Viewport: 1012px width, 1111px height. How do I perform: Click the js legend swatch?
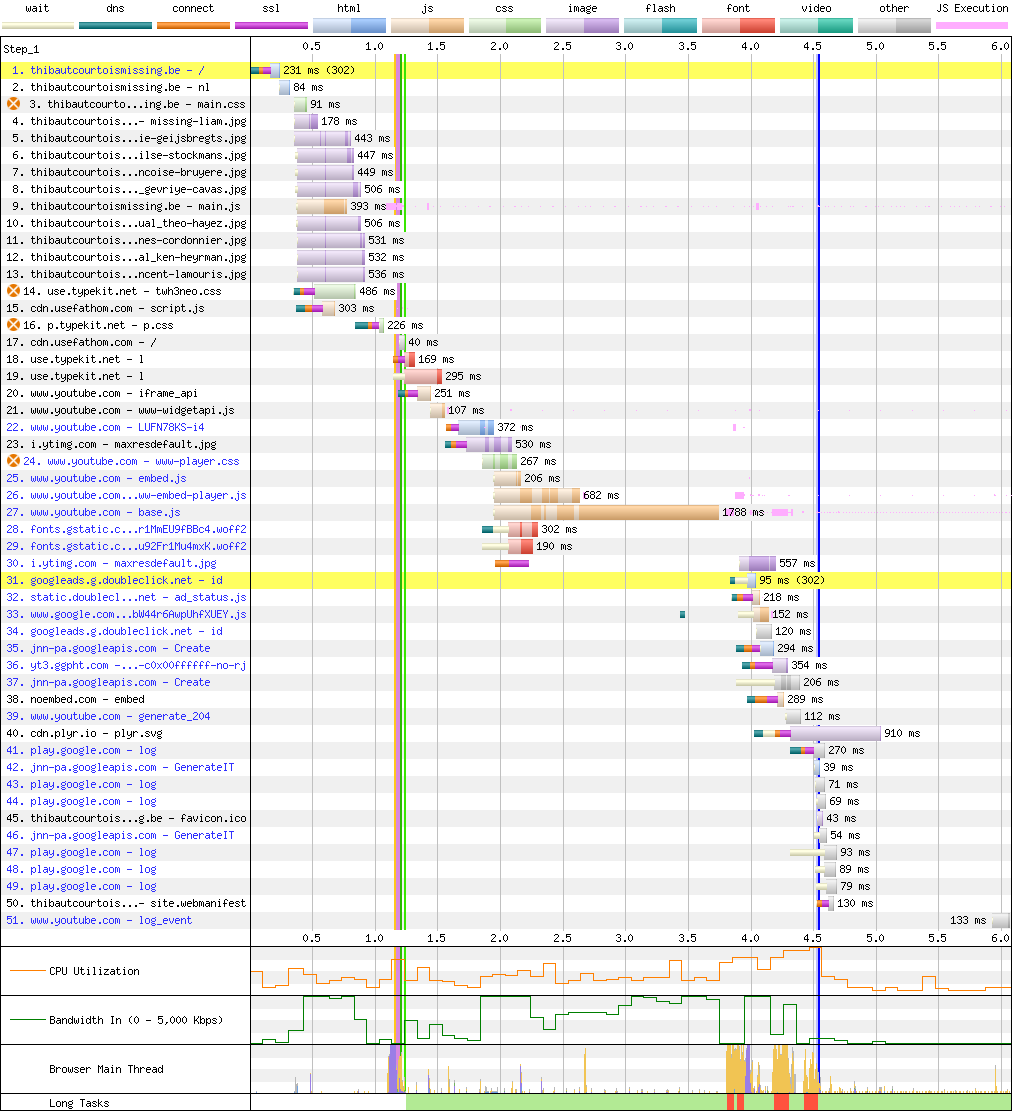(427, 26)
